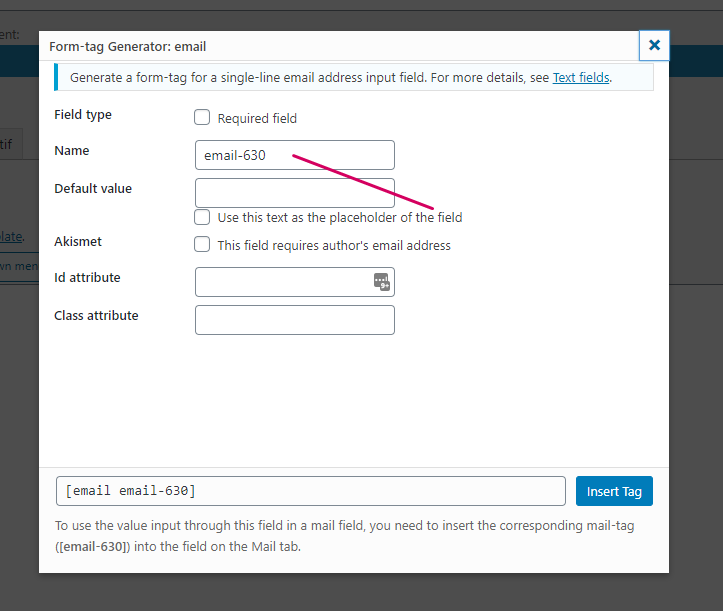Click the dialog title 'Form-tag Generator: email'
Viewport: 723px width, 611px height.
coord(128,46)
